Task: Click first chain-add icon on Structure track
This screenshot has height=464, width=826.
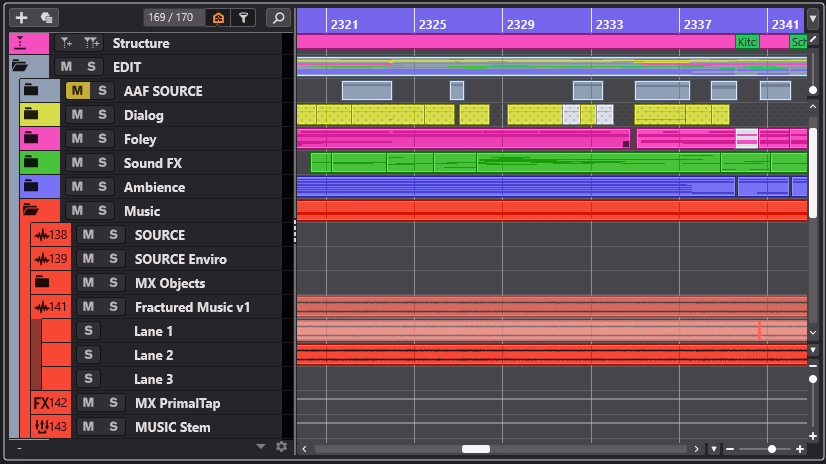Action: click(65, 43)
